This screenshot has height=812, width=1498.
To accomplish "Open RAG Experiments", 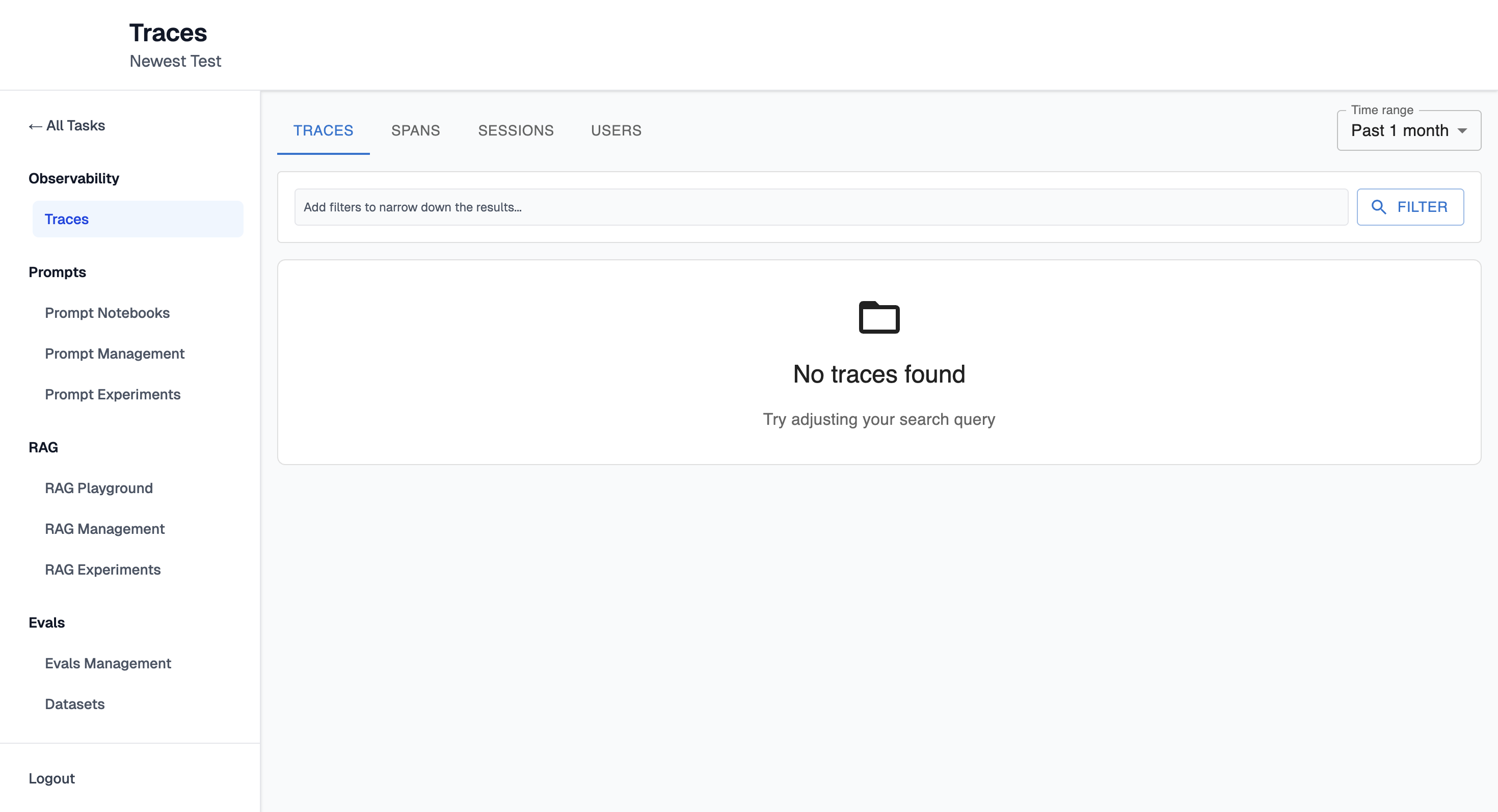I will pyautogui.click(x=103, y=570).
